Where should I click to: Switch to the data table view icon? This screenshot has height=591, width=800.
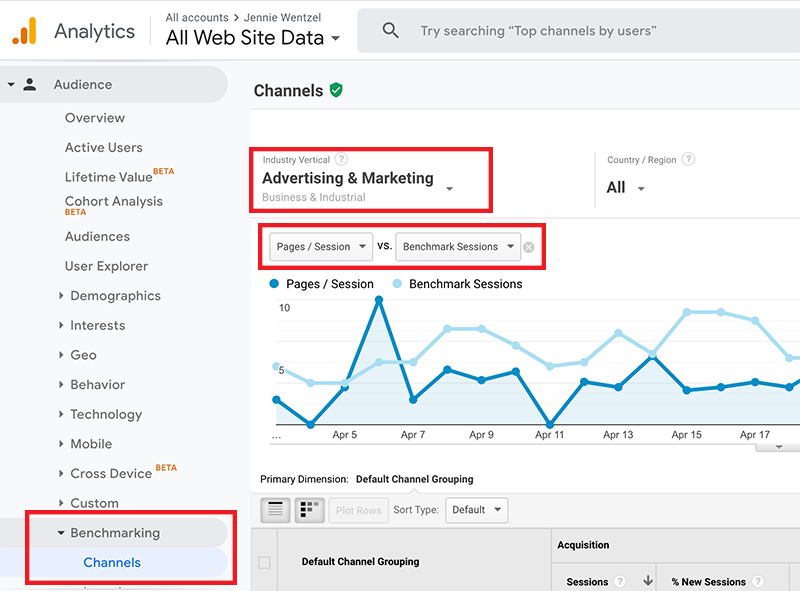(x=276, y=510)
